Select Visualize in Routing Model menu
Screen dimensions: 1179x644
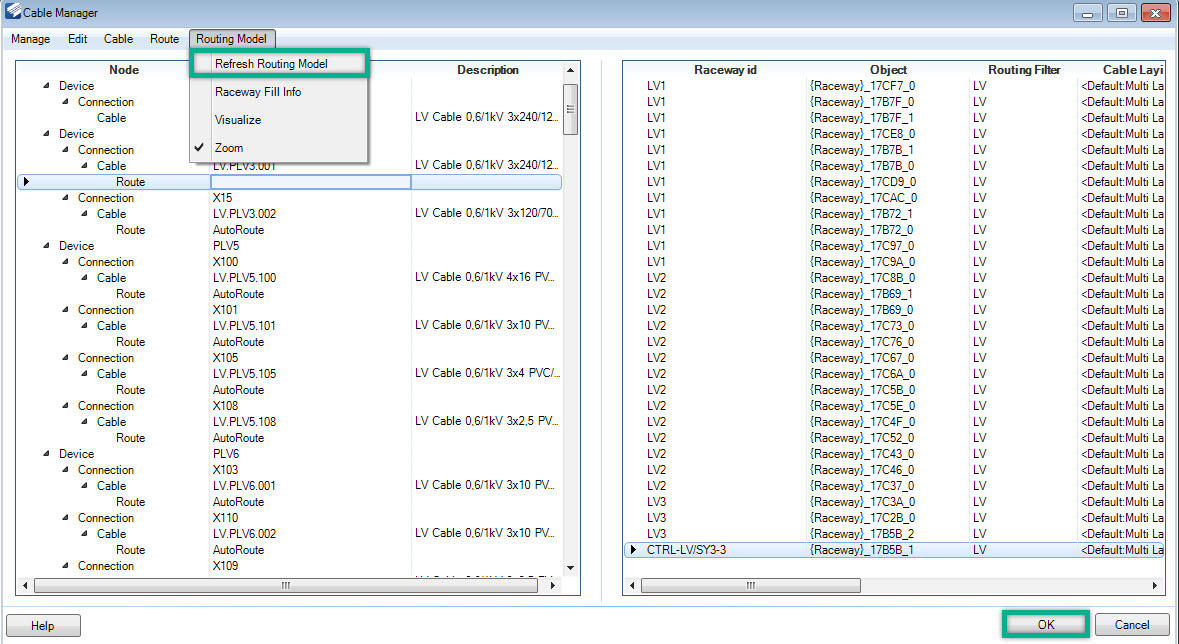click(x=238, y=120)
